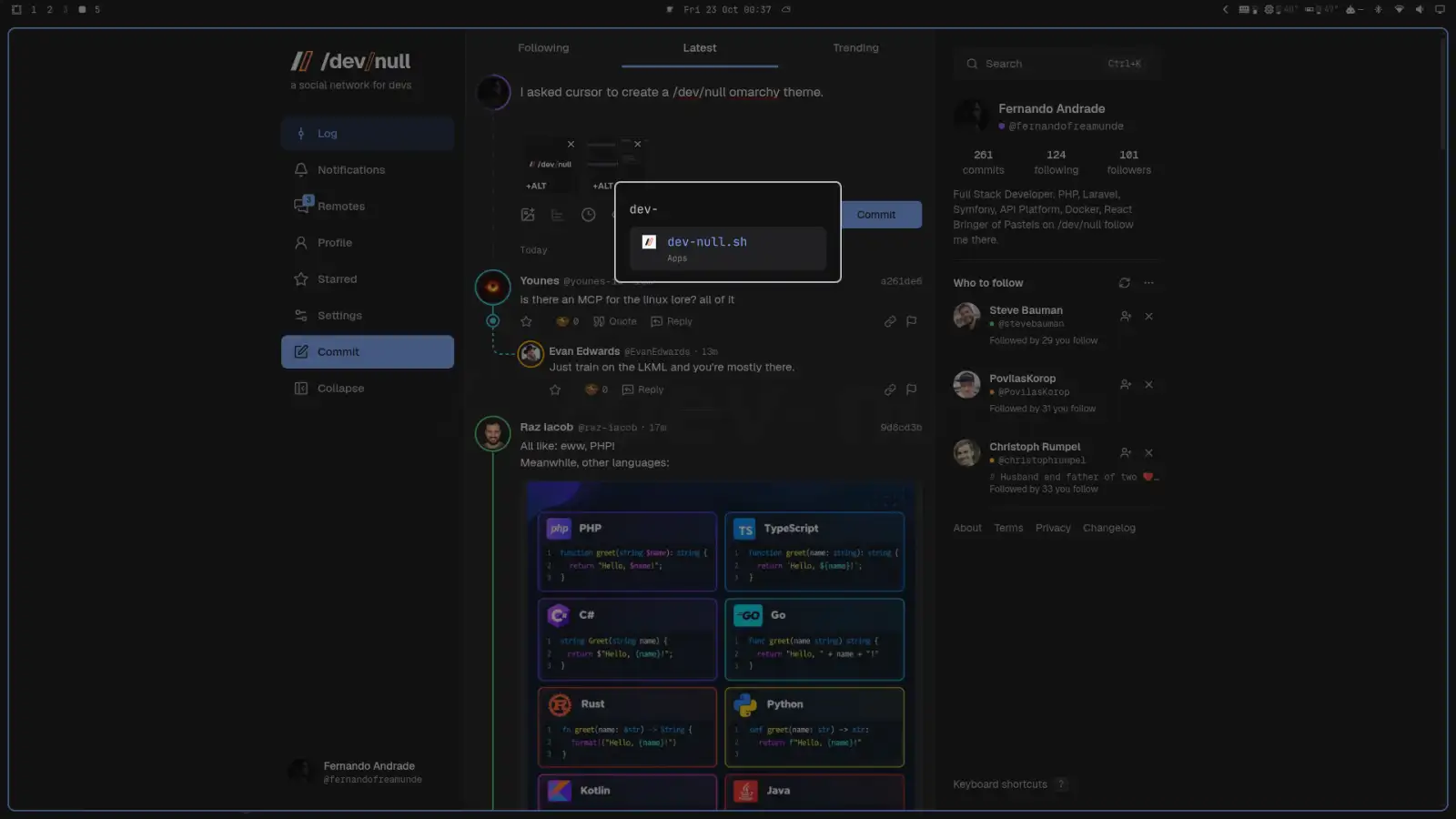Screen dimensions: 1456x819
Task: Flag the post by Younes
Action: 912,321
